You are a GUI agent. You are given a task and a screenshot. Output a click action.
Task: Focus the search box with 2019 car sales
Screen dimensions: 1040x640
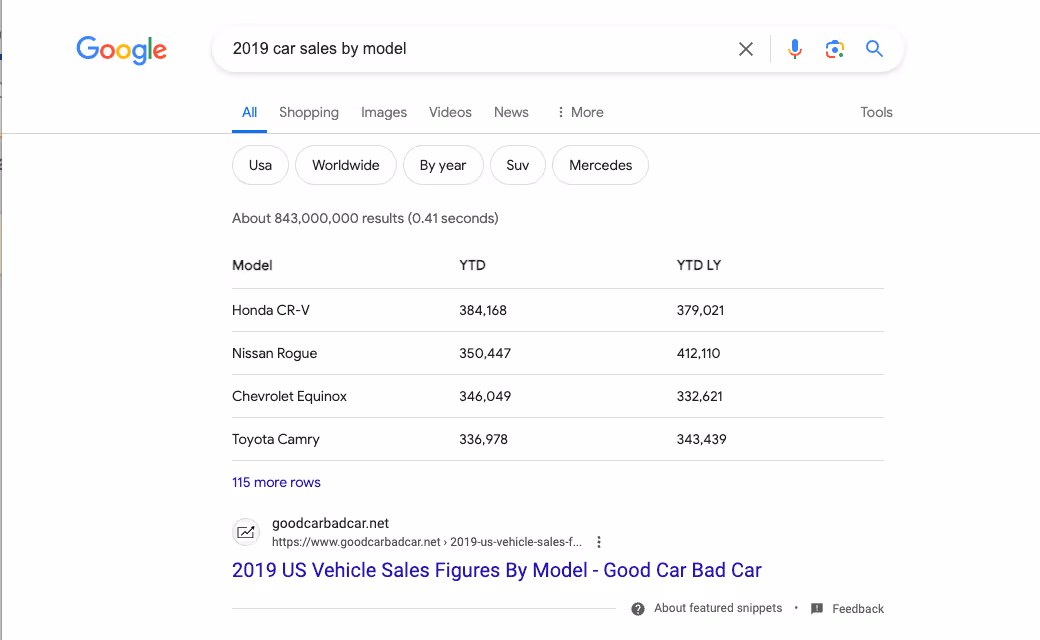[478, 49]
